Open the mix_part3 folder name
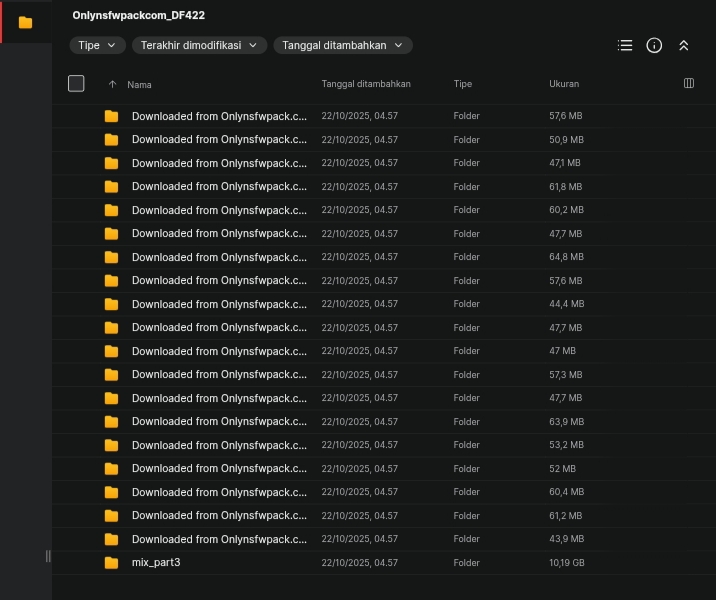The width and height of the screenshot is (716, 600). pyautogui.click(x=156, y=563)
